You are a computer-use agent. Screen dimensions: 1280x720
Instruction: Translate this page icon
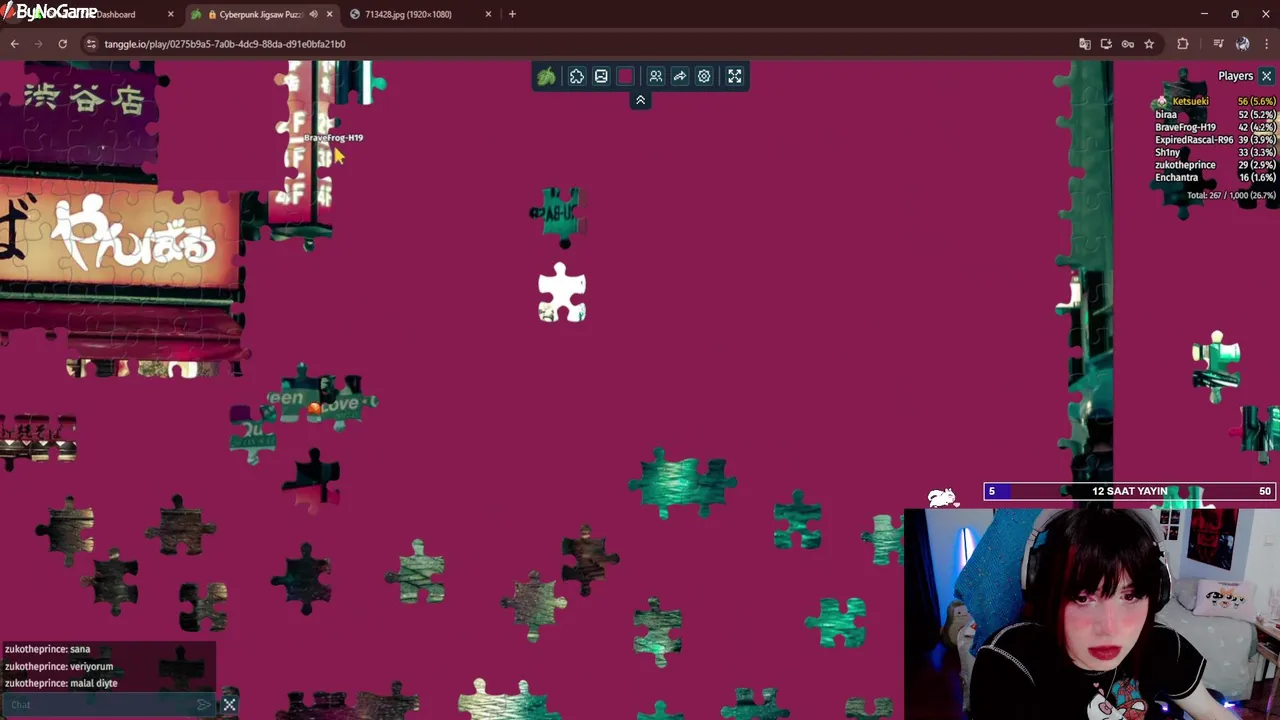coord(1084,44)
